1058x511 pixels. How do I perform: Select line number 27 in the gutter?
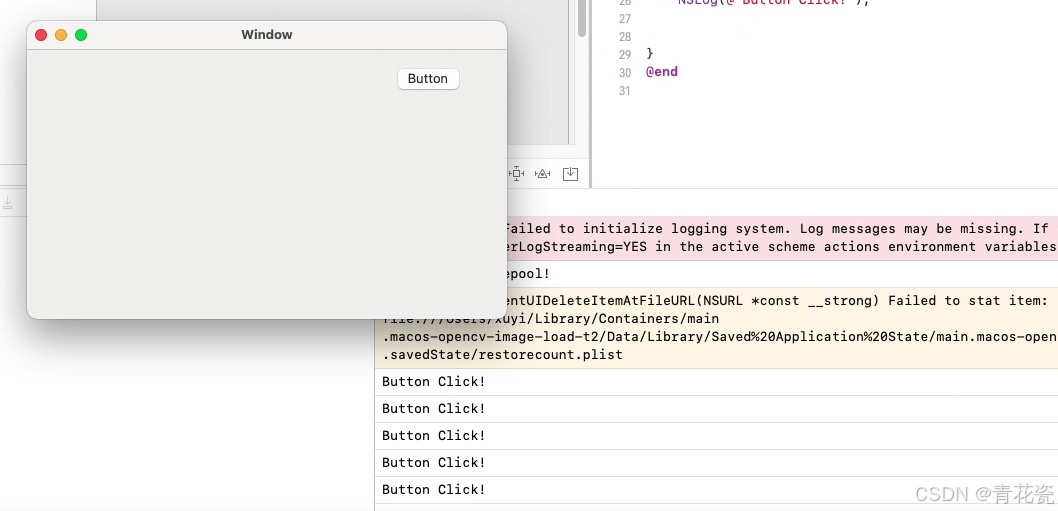click(x=625, y=18)
